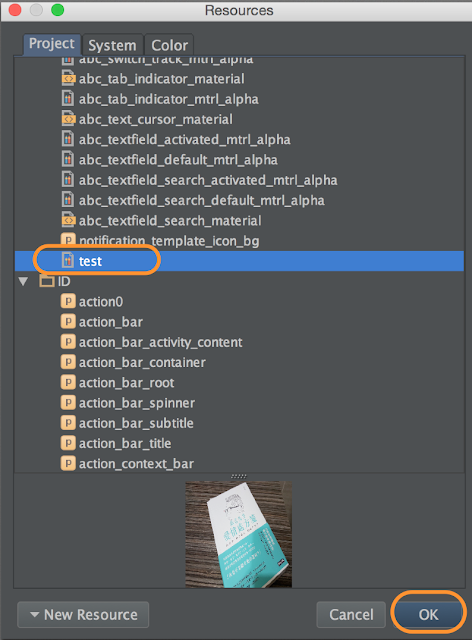Click the XML icon of abc_tab_indicator_material

(68, 78)
